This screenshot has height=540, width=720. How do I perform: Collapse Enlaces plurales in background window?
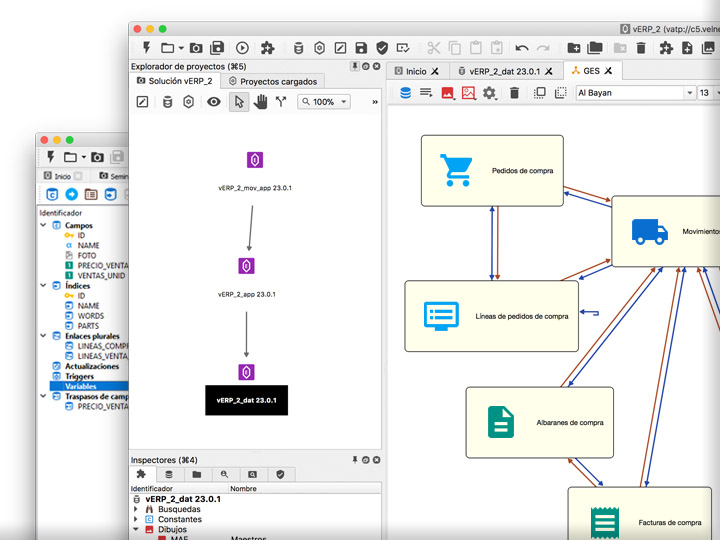point(43,336)
